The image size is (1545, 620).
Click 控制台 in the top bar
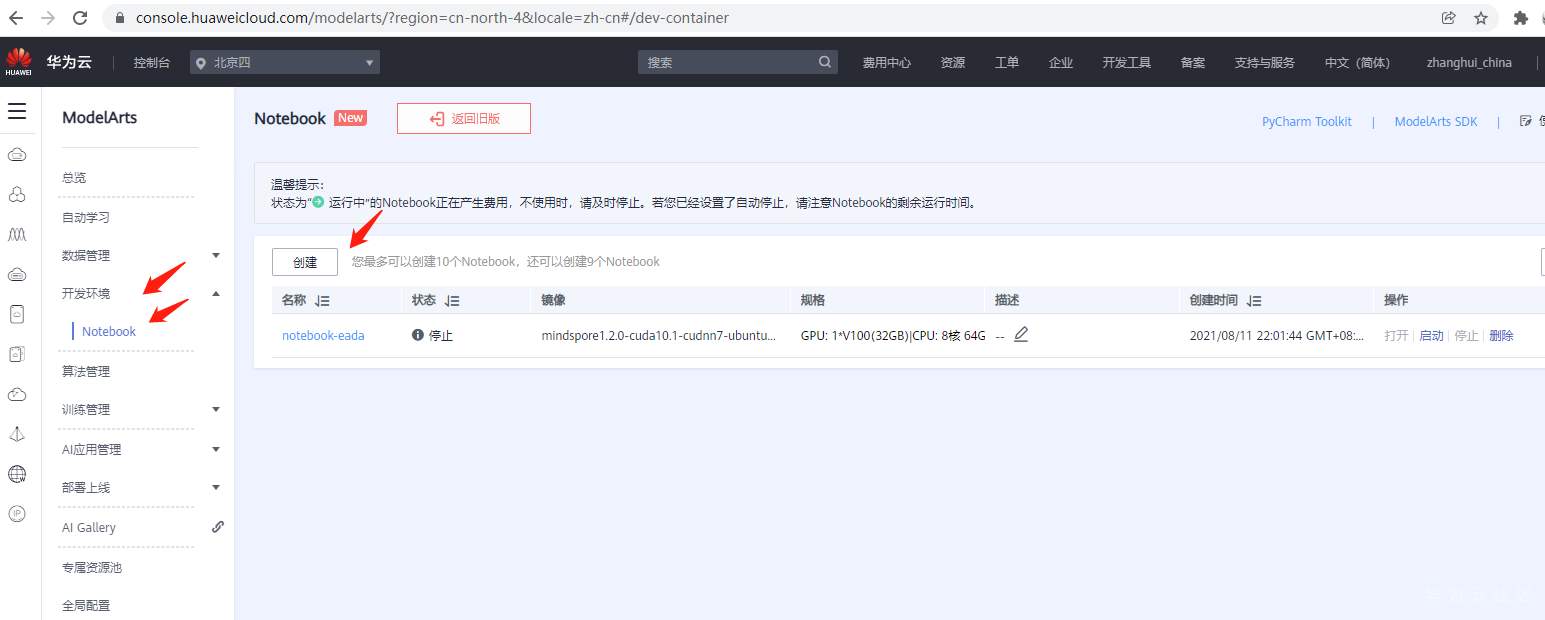[x=152, y=62]
